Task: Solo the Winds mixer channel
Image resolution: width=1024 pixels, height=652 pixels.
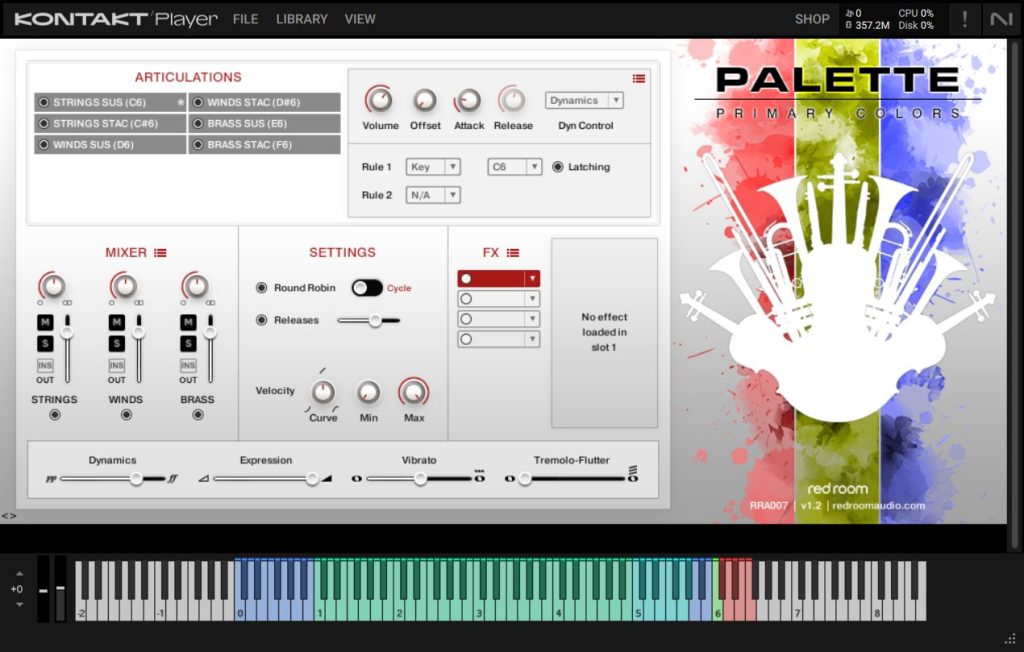Action: (x=116, y=343)
